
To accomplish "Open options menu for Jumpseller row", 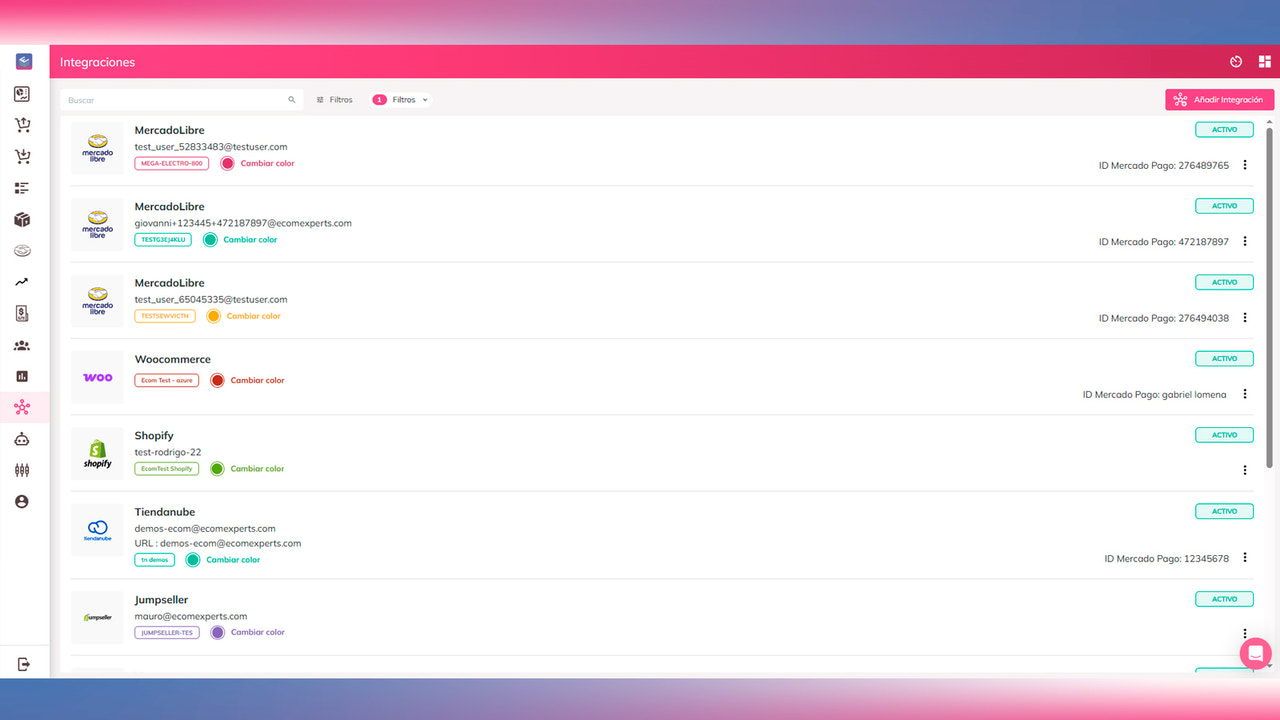I will click(1245, 633).
